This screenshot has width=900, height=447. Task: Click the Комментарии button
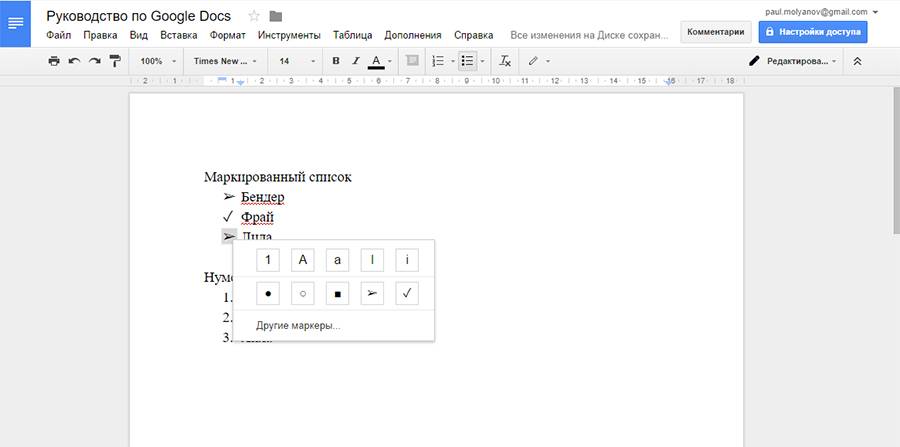coord(716,32)
